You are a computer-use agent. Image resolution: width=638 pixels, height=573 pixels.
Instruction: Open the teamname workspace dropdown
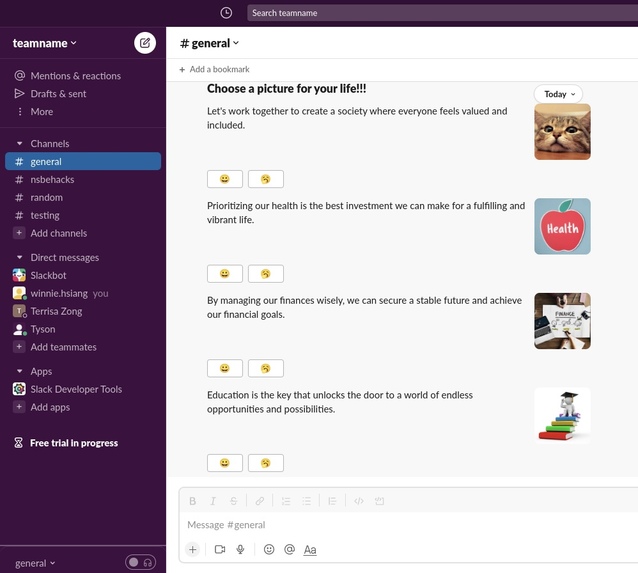pos(44,43)
